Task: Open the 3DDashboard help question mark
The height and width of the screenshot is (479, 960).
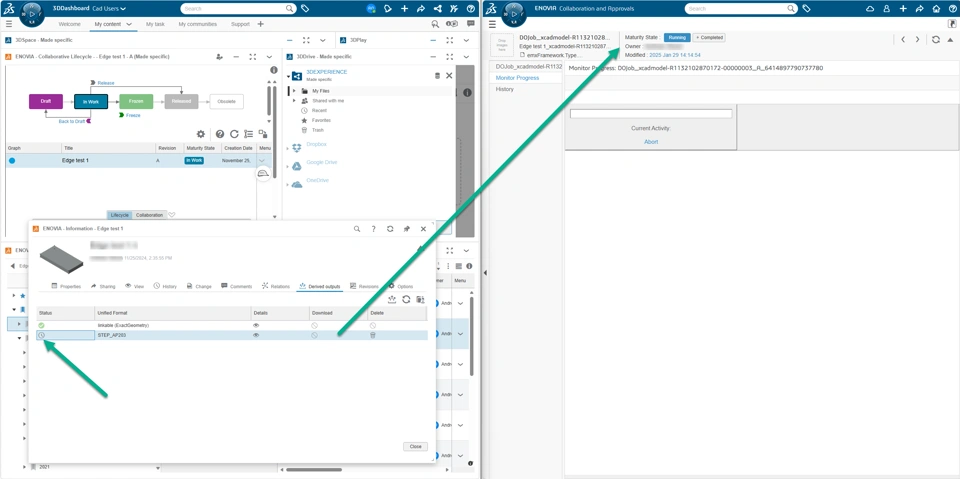Action: tap(470, 9)
